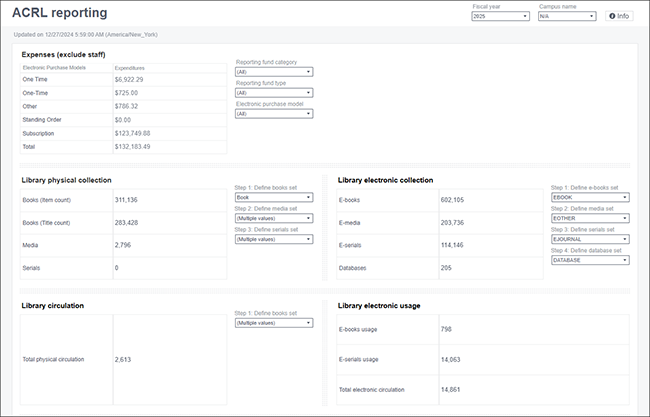
Task: Click the 2,796 media value
Action: (x=123, y=245)
